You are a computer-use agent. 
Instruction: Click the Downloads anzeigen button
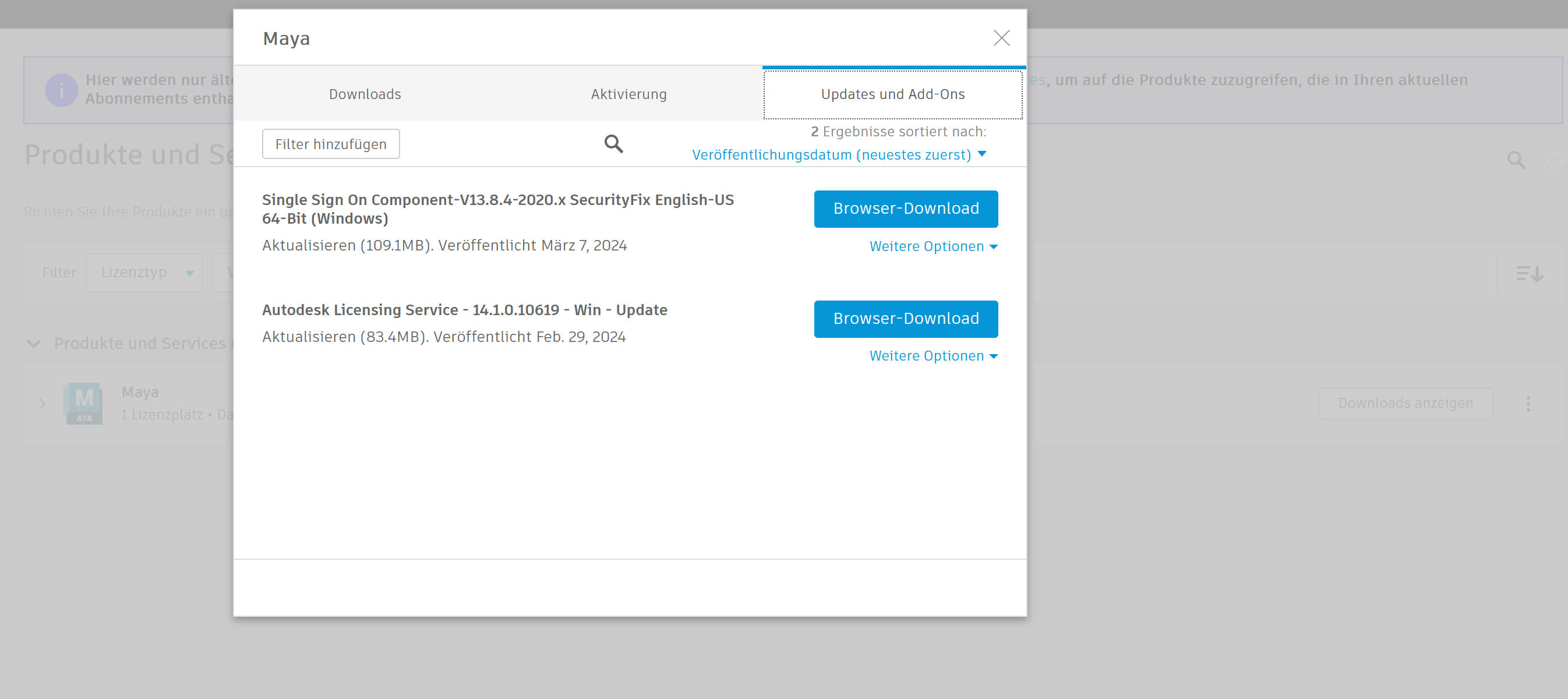[x=1404, y=404]
